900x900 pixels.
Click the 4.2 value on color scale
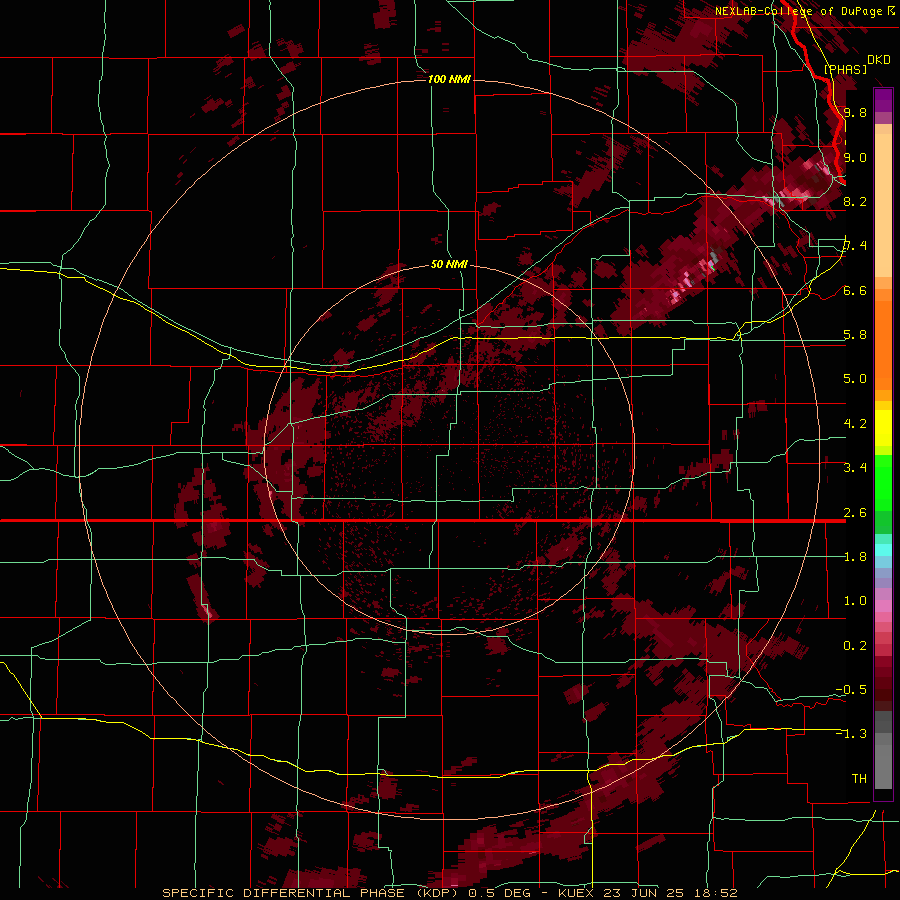pyautogui.click(x=855, y=424)
